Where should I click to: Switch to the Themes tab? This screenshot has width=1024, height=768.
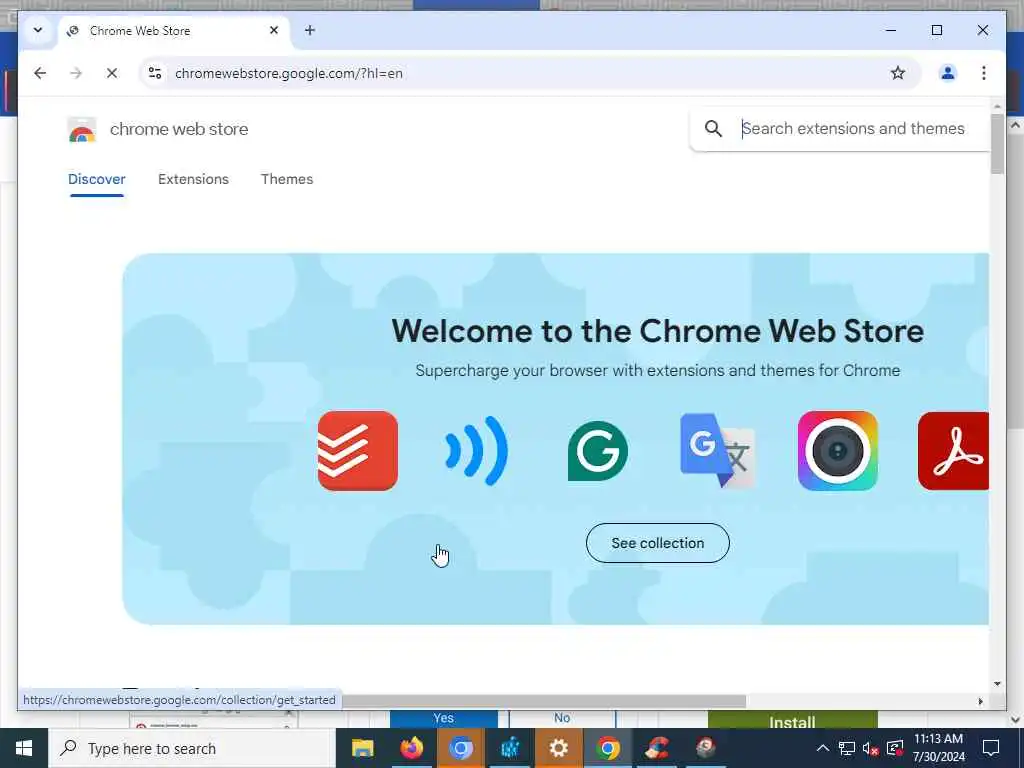click(287, 179)
